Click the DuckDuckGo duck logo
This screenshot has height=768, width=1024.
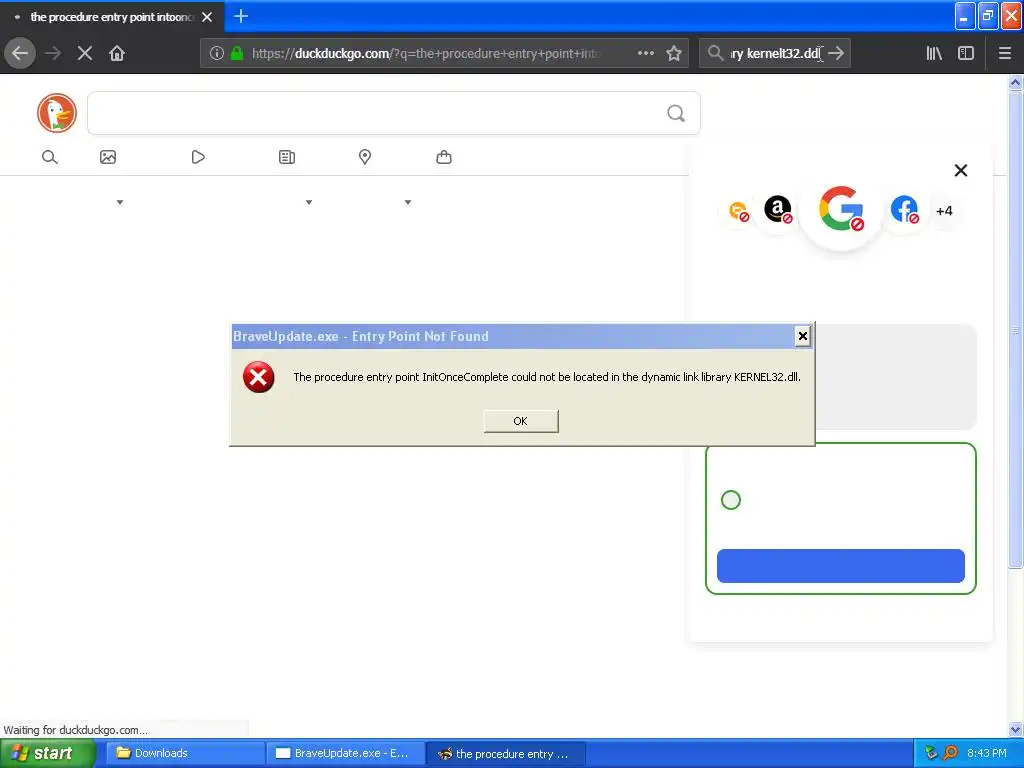coord(57,113)
